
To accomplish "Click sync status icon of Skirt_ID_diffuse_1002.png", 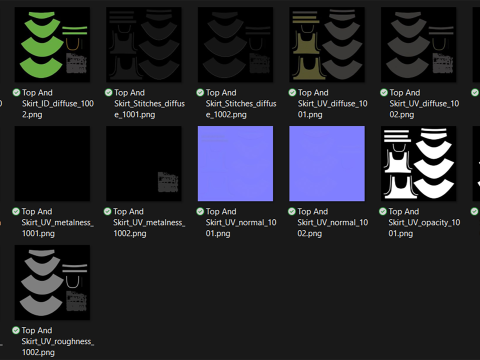I will 16,92.
